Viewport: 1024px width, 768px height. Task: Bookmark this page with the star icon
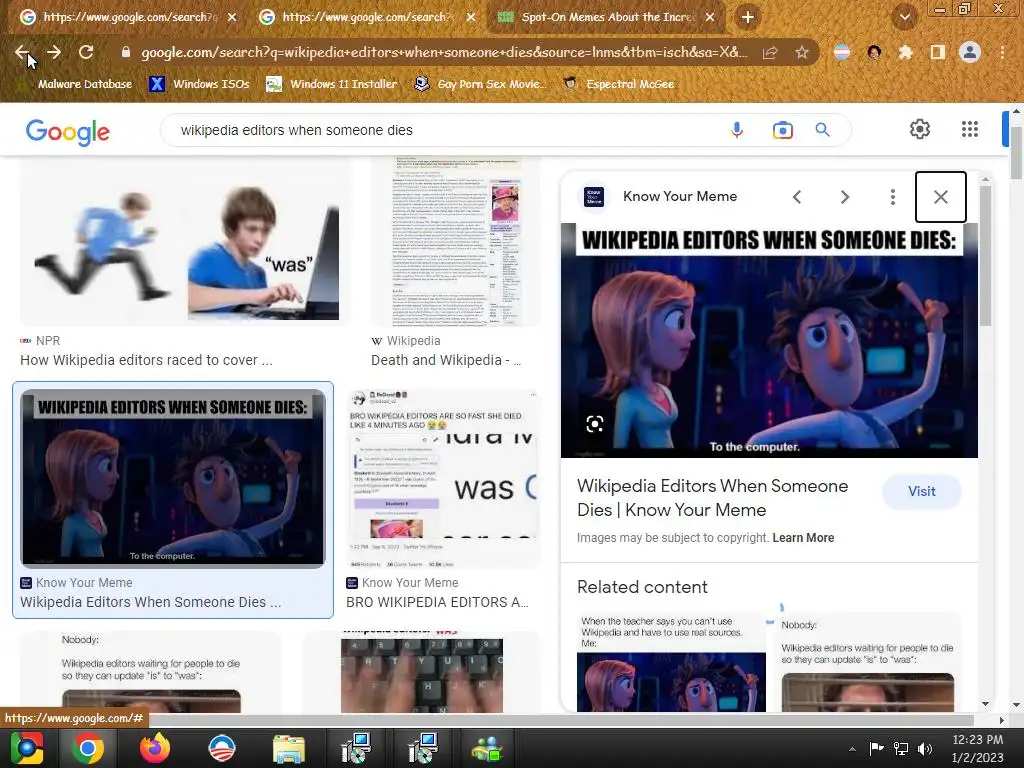(x=802, y=52)
